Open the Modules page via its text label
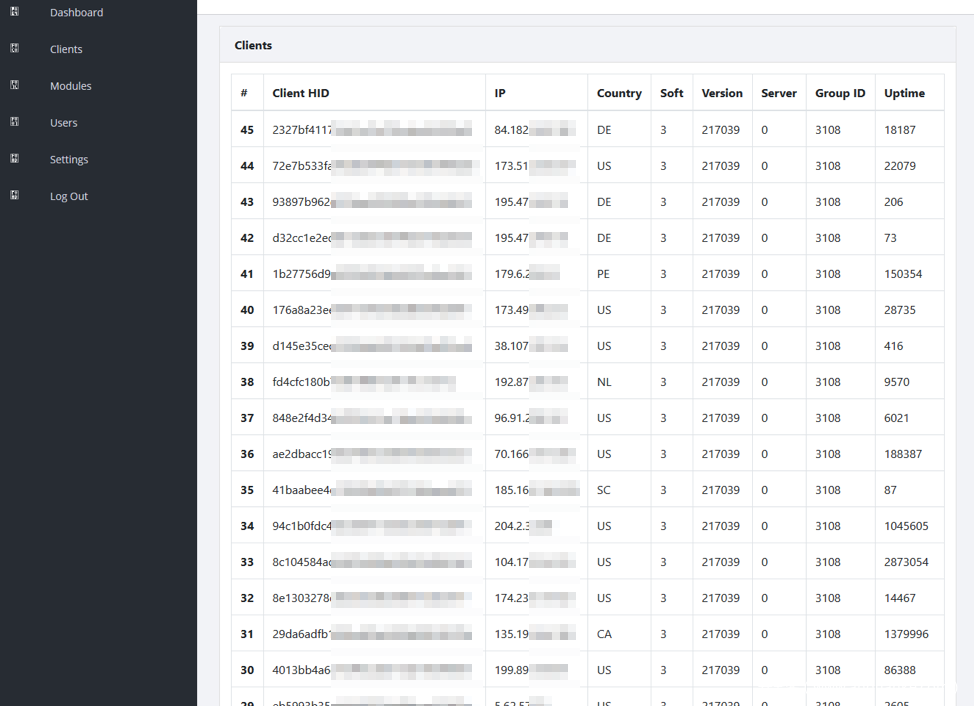This screenshot has width=974, height=706. click(x=70, y=86)
